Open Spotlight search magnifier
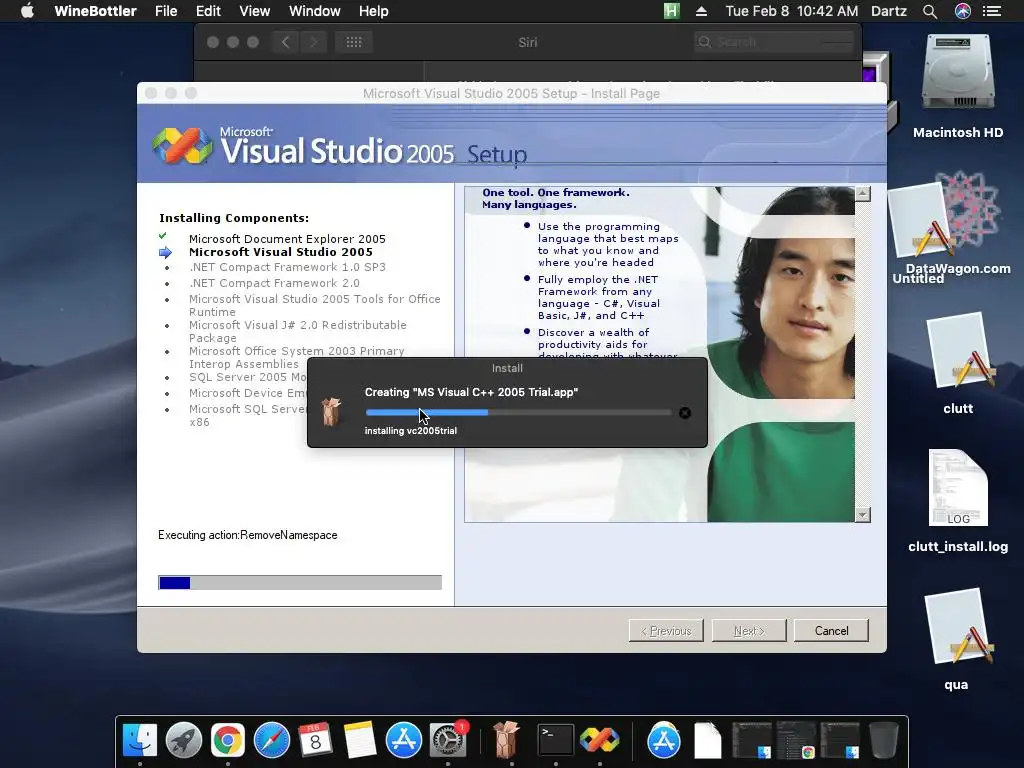The image size is (1024, 768). [930, 11]
